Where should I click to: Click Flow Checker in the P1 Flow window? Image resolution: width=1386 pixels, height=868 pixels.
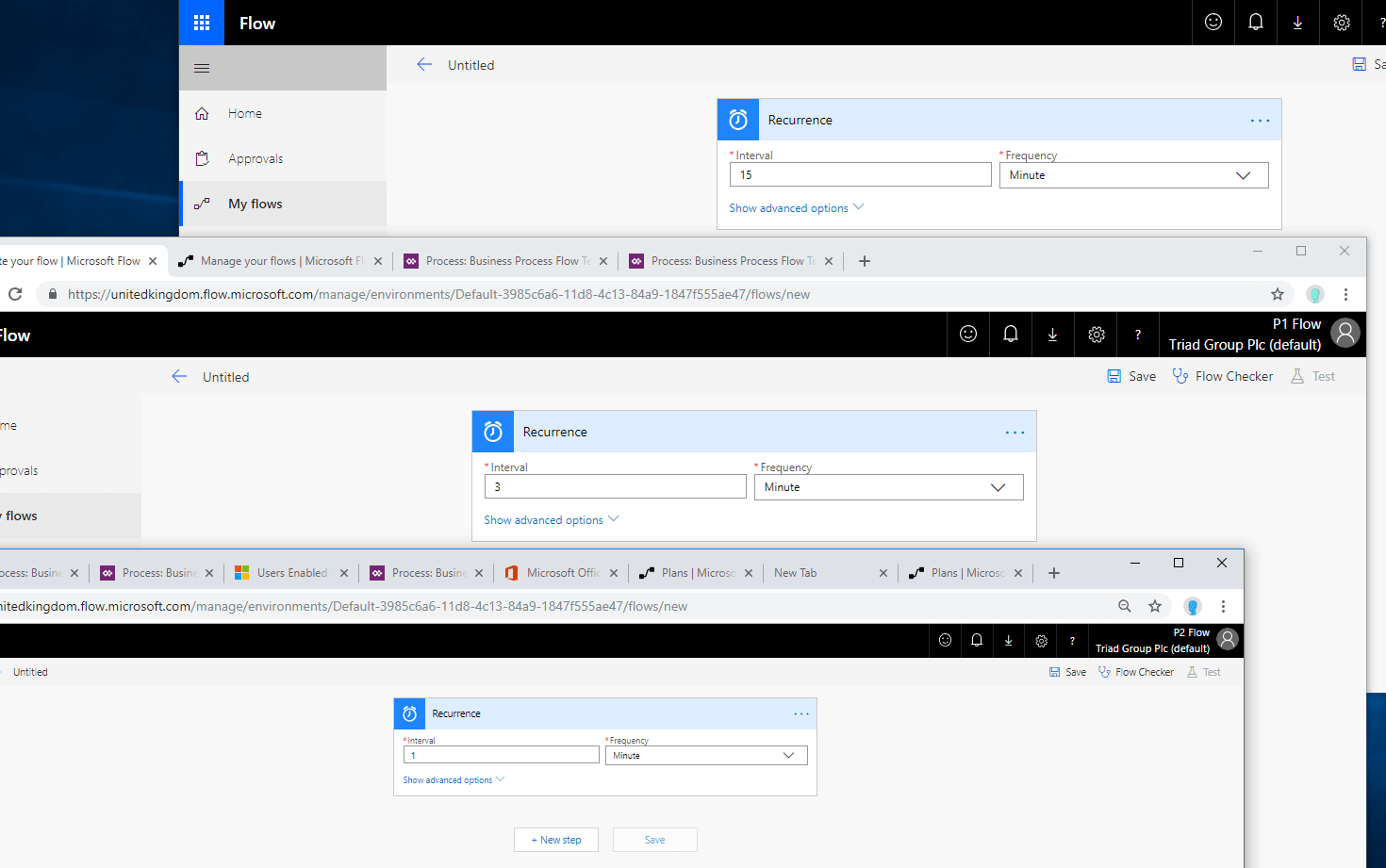pyautogui.click(x=1222, y=376)
